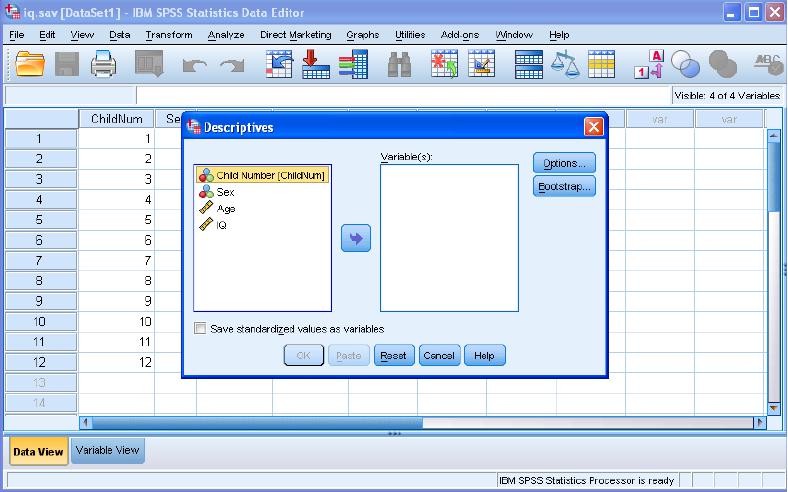This screenshot has width=788, height=492.
Task: Click the Value labels icon
Action: coord(649,64)
